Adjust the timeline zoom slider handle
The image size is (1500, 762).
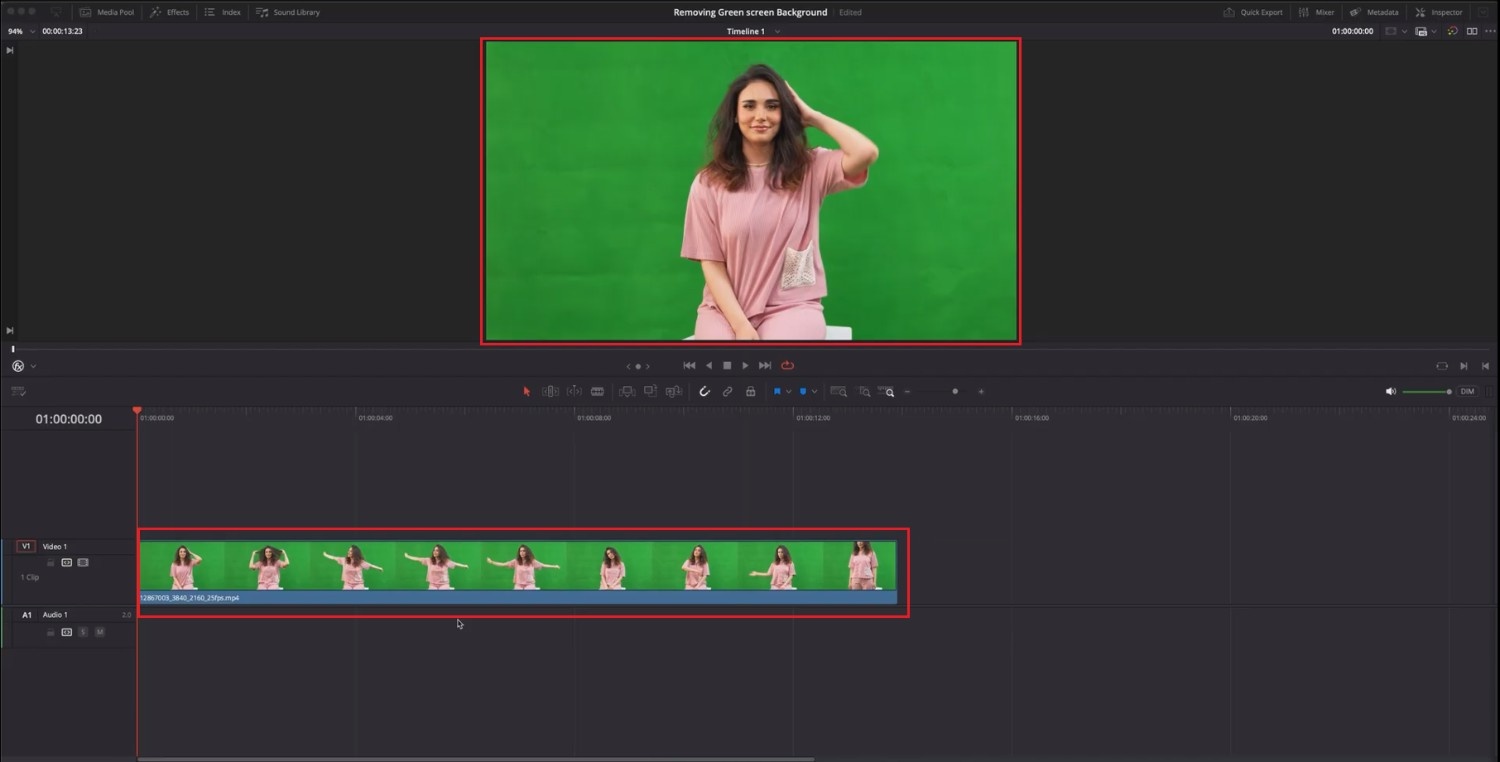pos(955,392)
